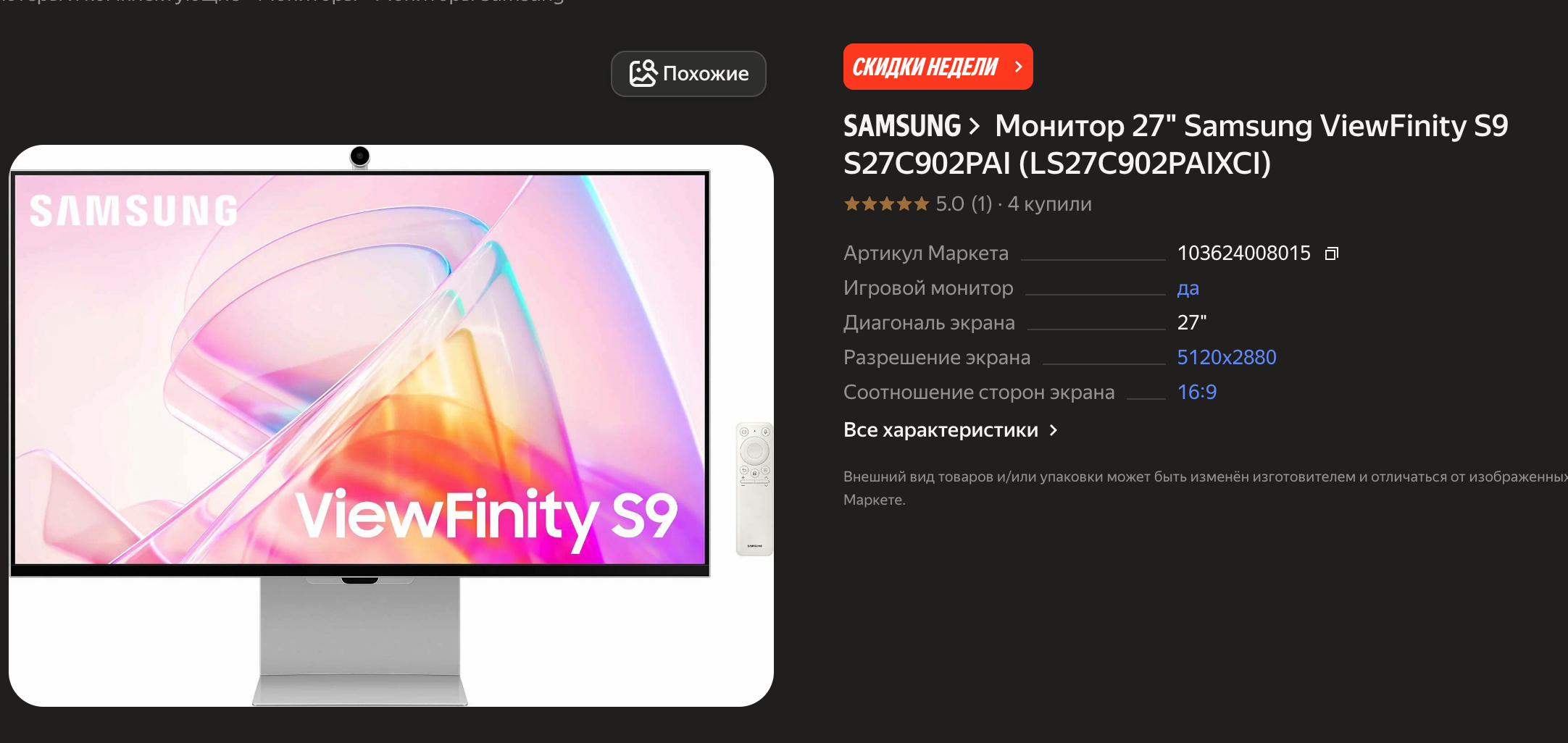Open the SAMSUNG brand link
The image size is (1568, 743).
tap(902, 126)
